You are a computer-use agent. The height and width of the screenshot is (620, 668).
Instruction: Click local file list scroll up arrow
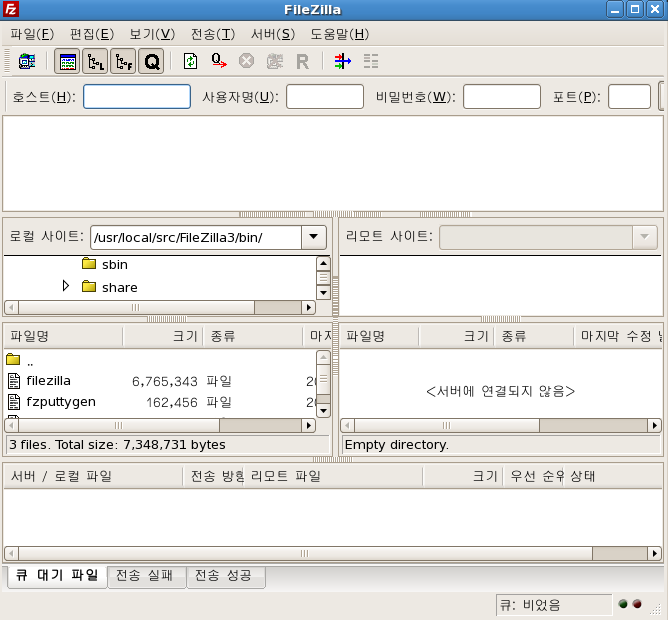[x=323, y=357]
